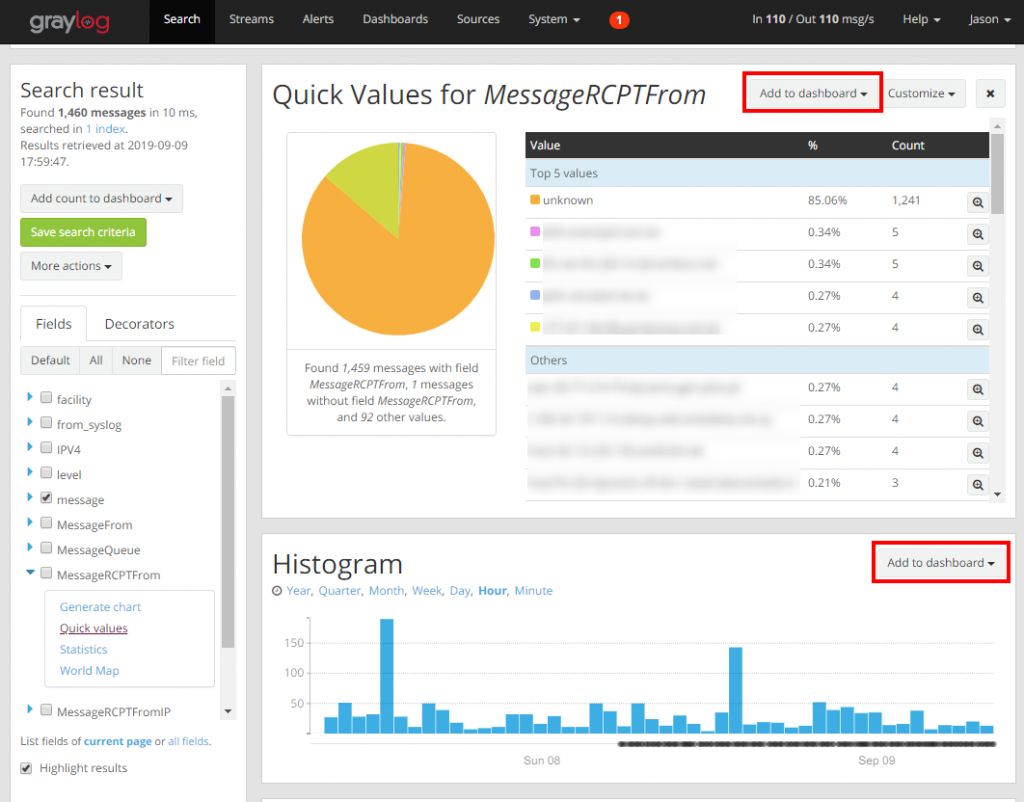The height and width of the screenshot is (802, 1024).
Task: Open the Jason user menu
Action: tap(989, 20)
